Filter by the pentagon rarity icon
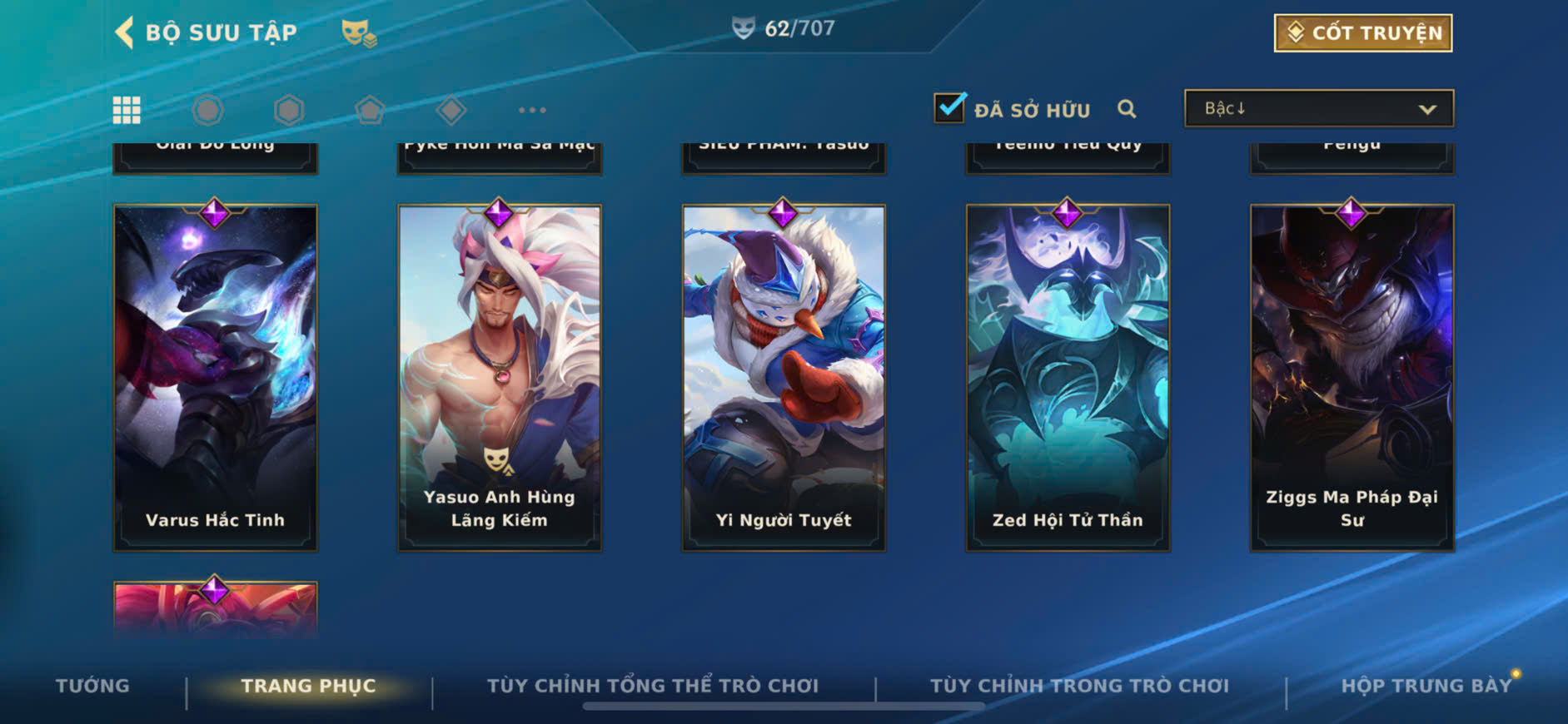Screen dimensions: 1568x724 coord(370,110)
